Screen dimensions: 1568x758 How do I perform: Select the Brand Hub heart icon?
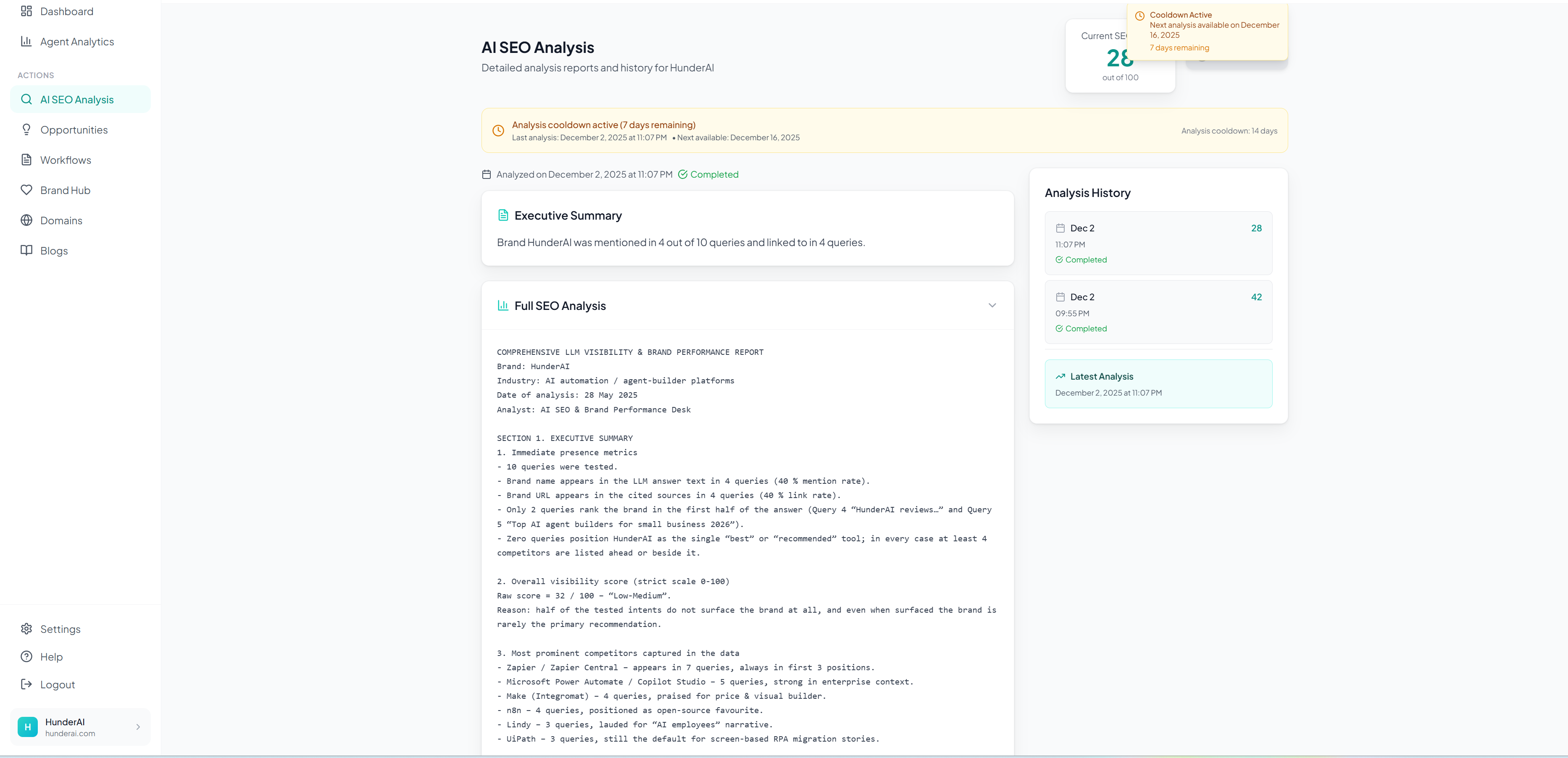coord(27,190)
